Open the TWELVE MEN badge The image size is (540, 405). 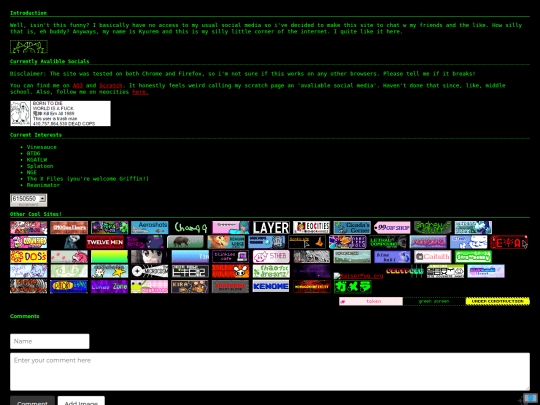click(x=105, y=242)
